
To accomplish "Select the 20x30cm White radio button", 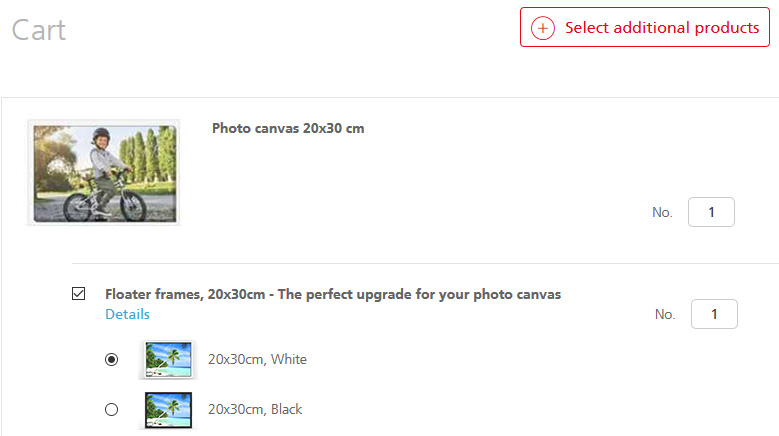I will (112, 359).
